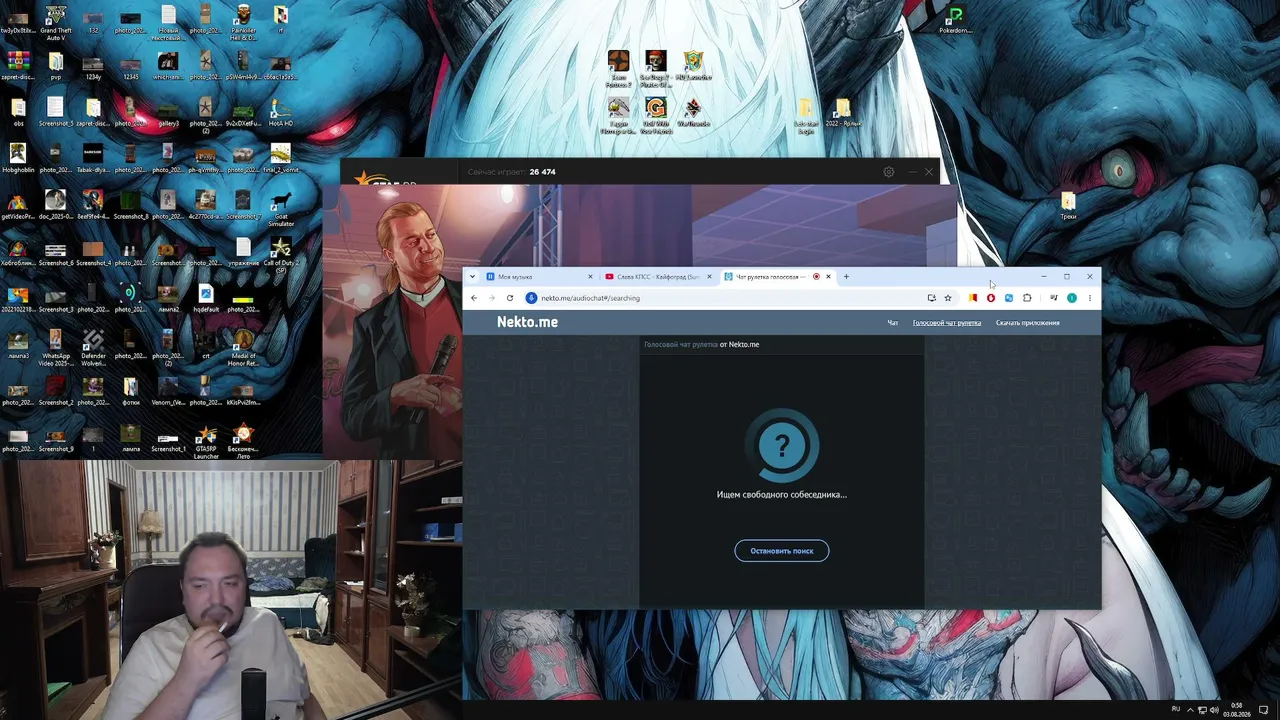
Task: Select the Warthunder desktop shortcut
Action: tap(693, 112)
